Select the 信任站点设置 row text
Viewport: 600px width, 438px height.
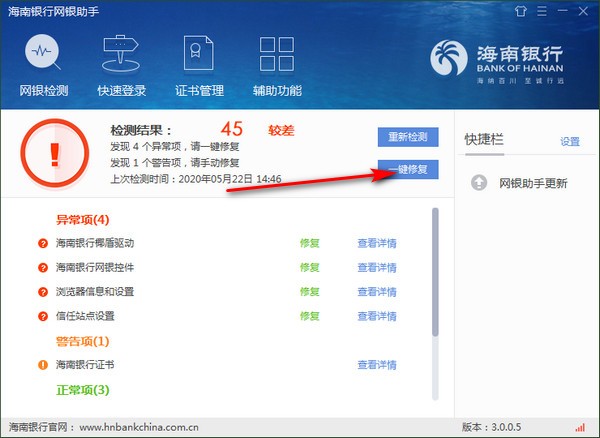(85, 316)
